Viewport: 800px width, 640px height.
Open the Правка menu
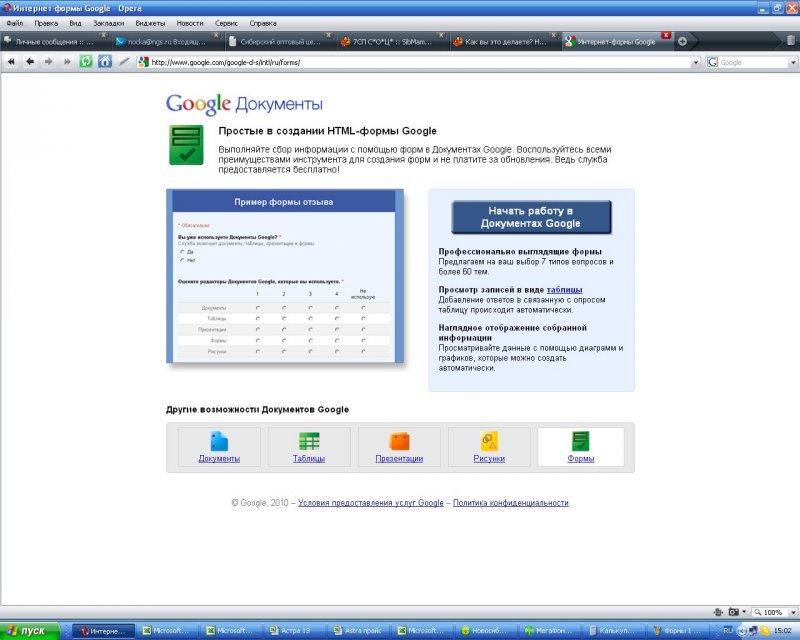pos(46,23)
